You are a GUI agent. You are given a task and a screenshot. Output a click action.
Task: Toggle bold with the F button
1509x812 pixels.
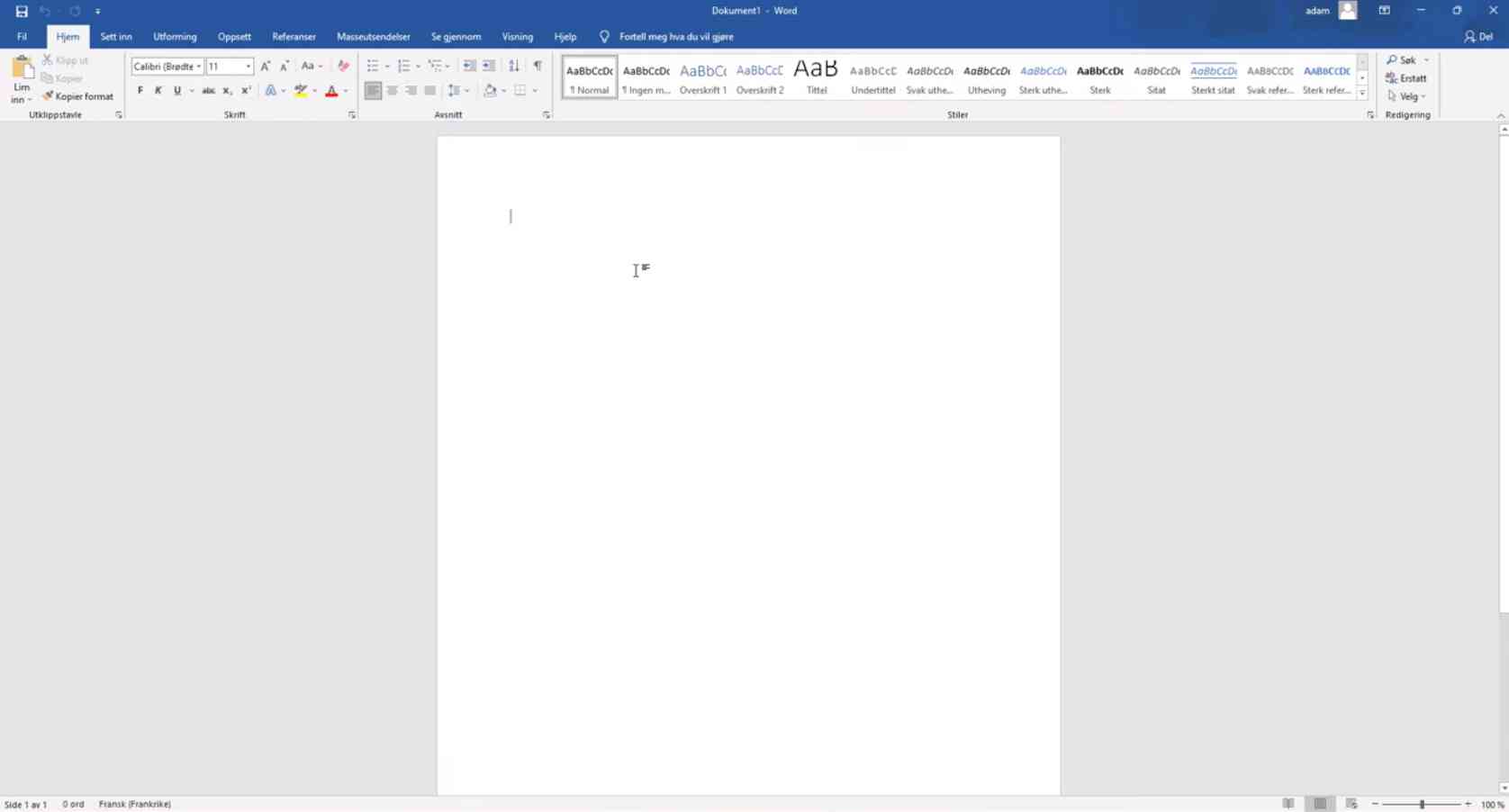140,91
